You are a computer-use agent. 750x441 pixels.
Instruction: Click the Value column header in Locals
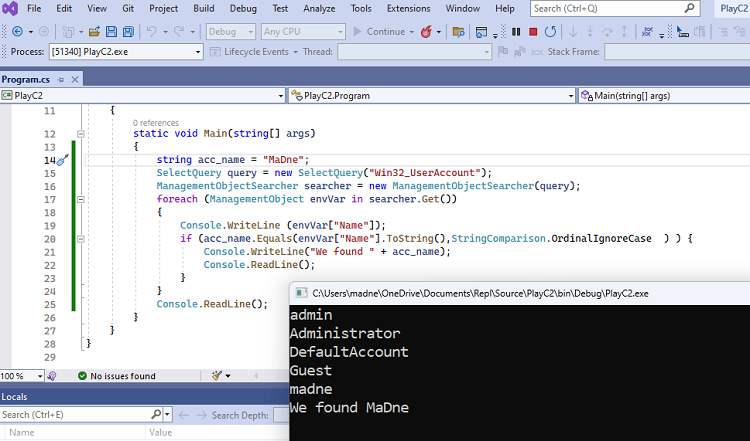pos(160,432)
